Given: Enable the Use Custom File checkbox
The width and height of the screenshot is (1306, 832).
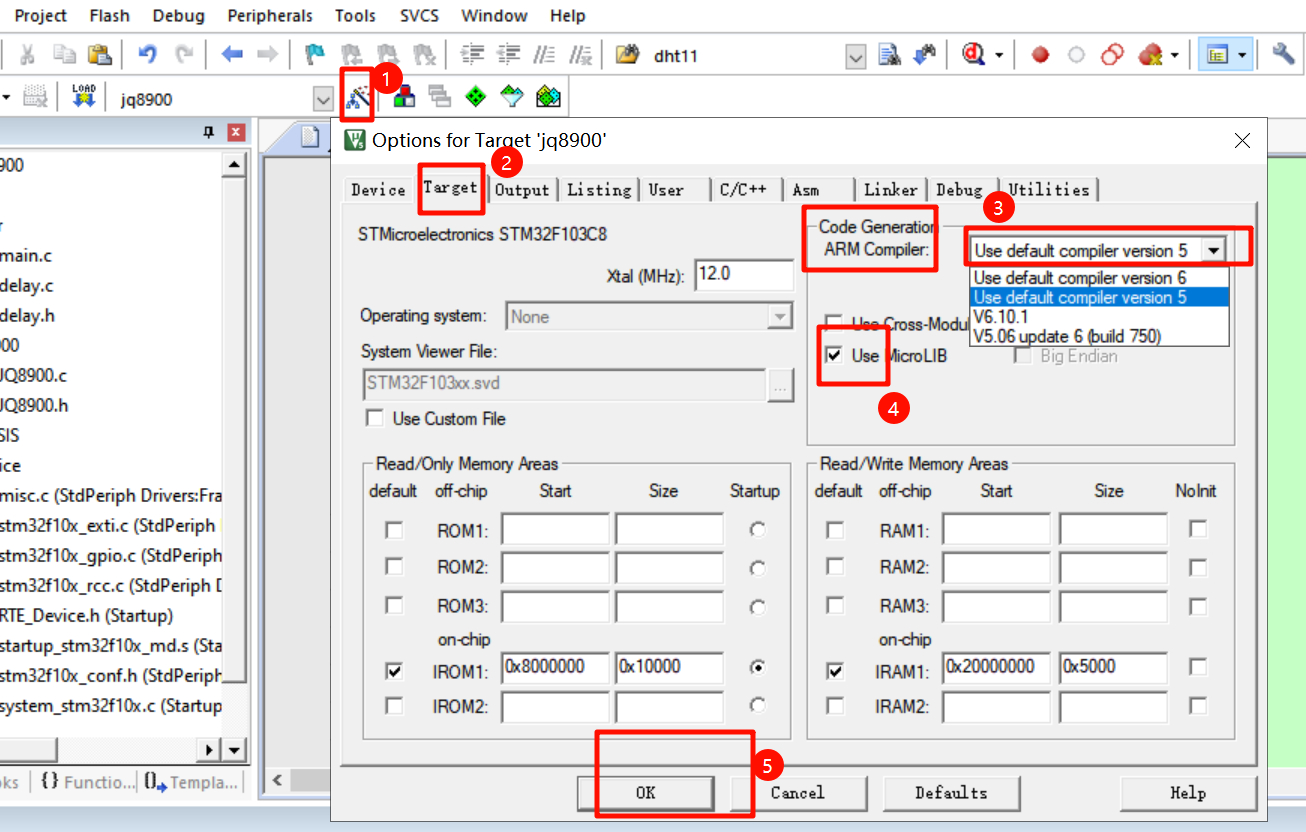Looking at the screenshot, I should tap(375, 418).
